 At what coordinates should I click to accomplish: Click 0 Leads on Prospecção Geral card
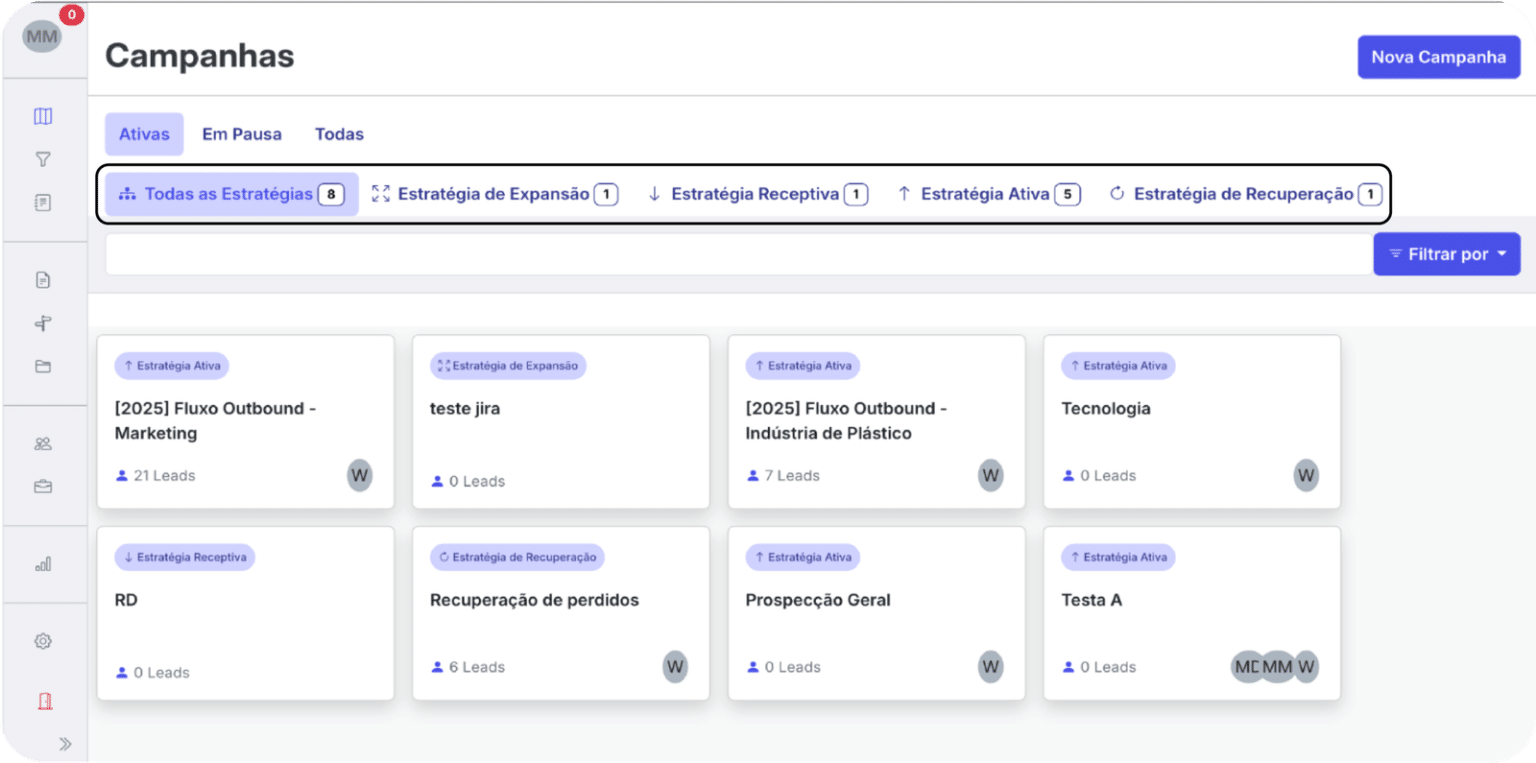tap(783, 667)
